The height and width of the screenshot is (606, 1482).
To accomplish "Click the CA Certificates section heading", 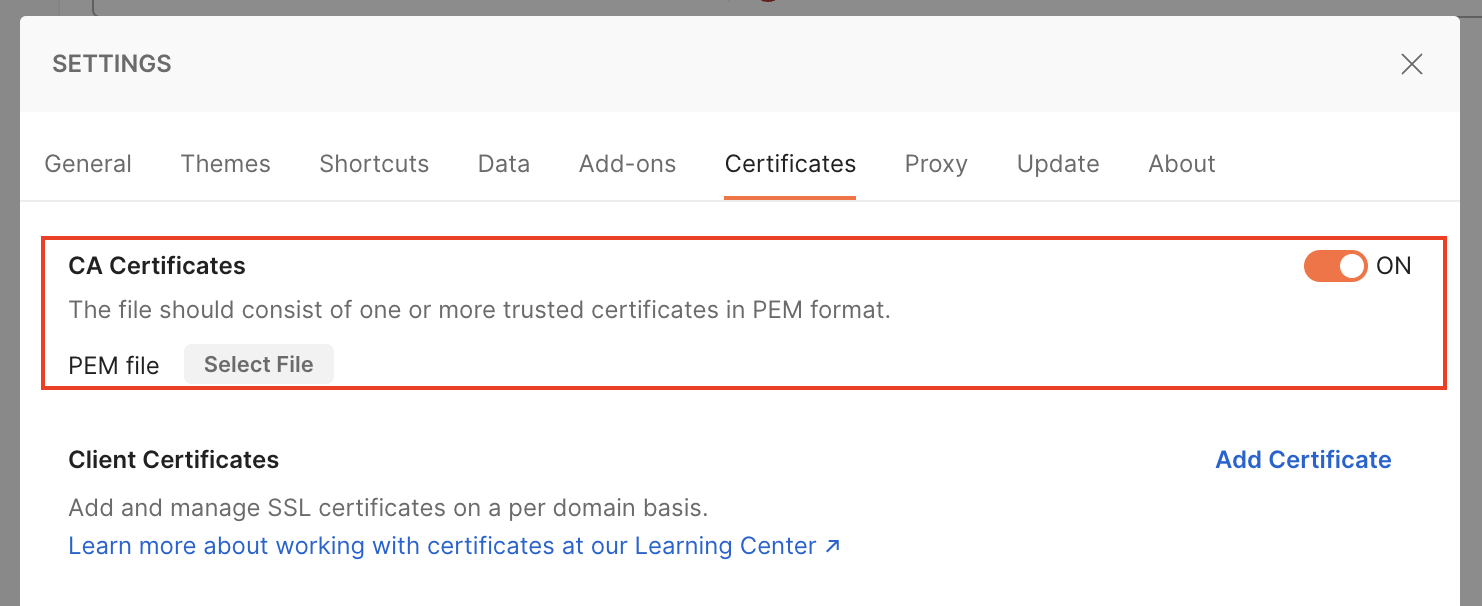I will 156,266.
